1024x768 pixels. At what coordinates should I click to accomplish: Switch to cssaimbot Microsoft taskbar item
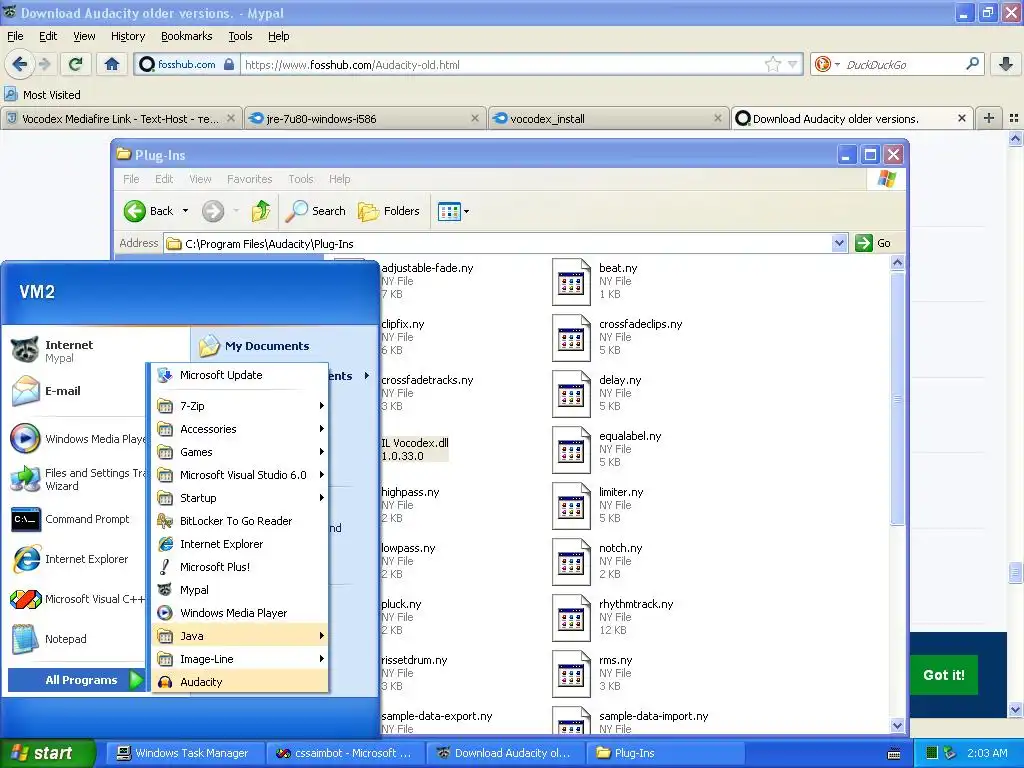[x=345, y=753]
